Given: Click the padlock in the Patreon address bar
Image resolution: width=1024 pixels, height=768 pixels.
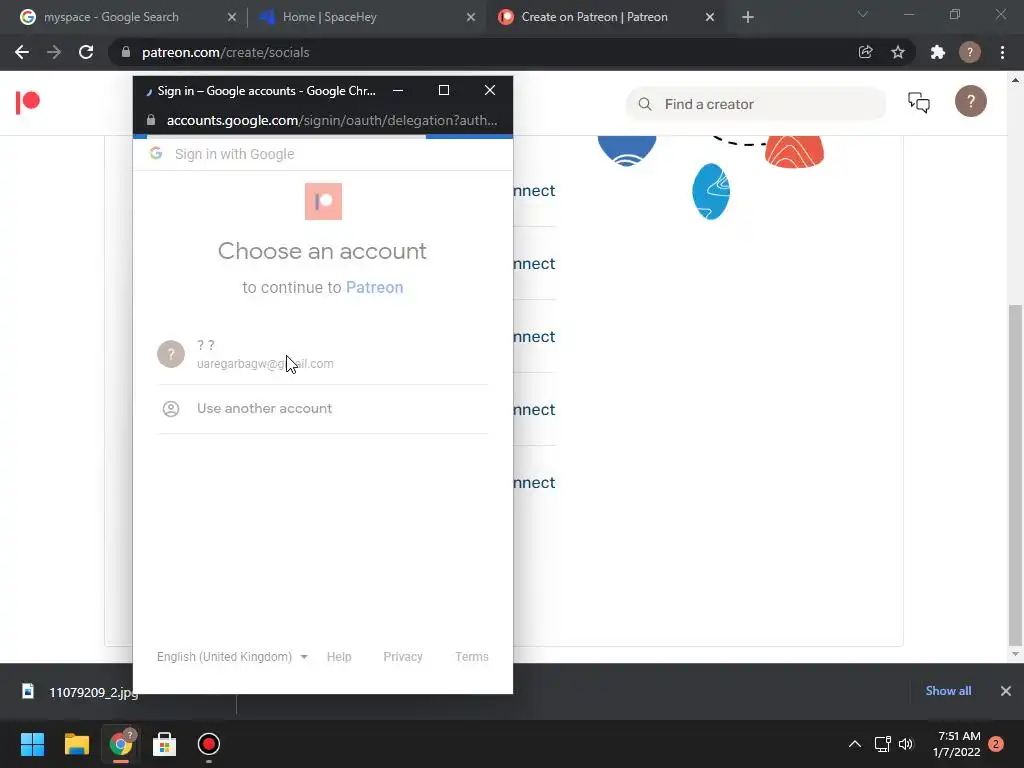Looking at the screenshot, I should click(x=126, y=52).
